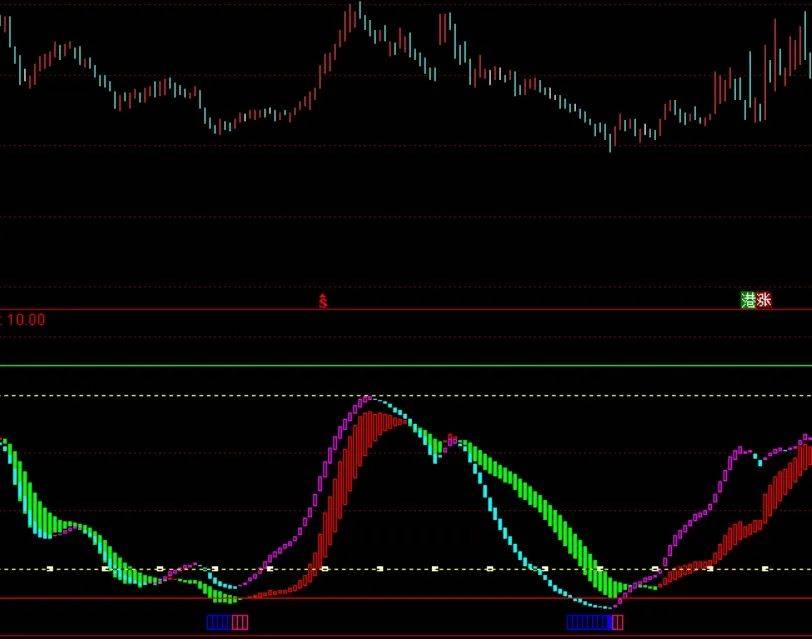Viewport: 812px width, 639px height.
Task: Click the lower white dashed line with square markers
Action: (406, 569)
